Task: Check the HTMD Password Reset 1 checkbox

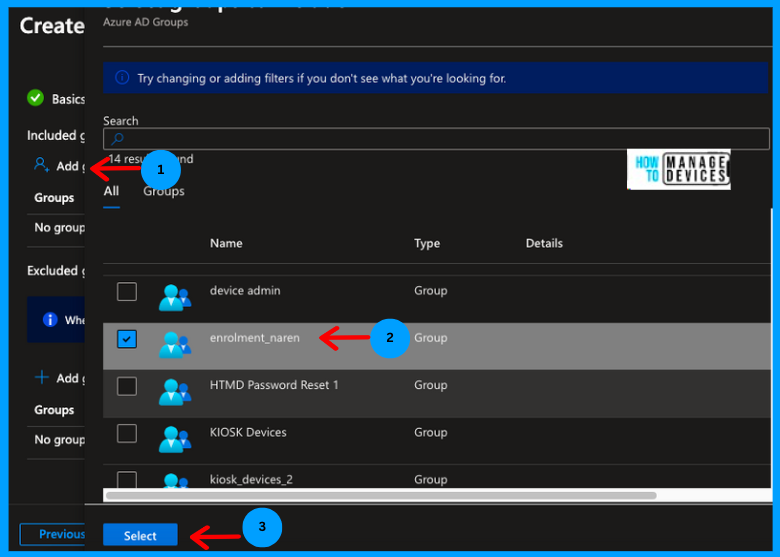Action: 127,386
